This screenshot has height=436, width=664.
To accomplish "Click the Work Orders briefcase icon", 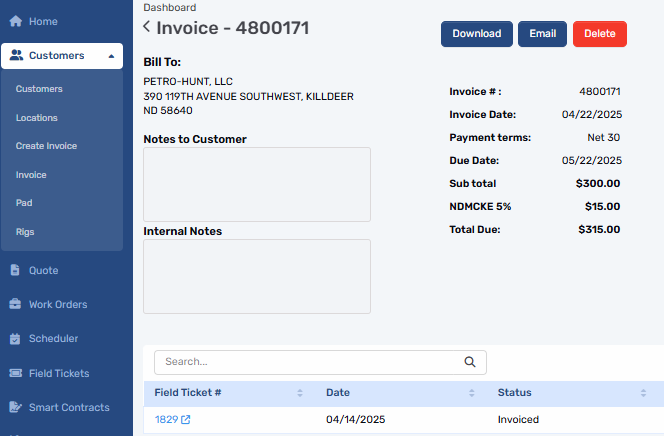I will pos(15,304).
